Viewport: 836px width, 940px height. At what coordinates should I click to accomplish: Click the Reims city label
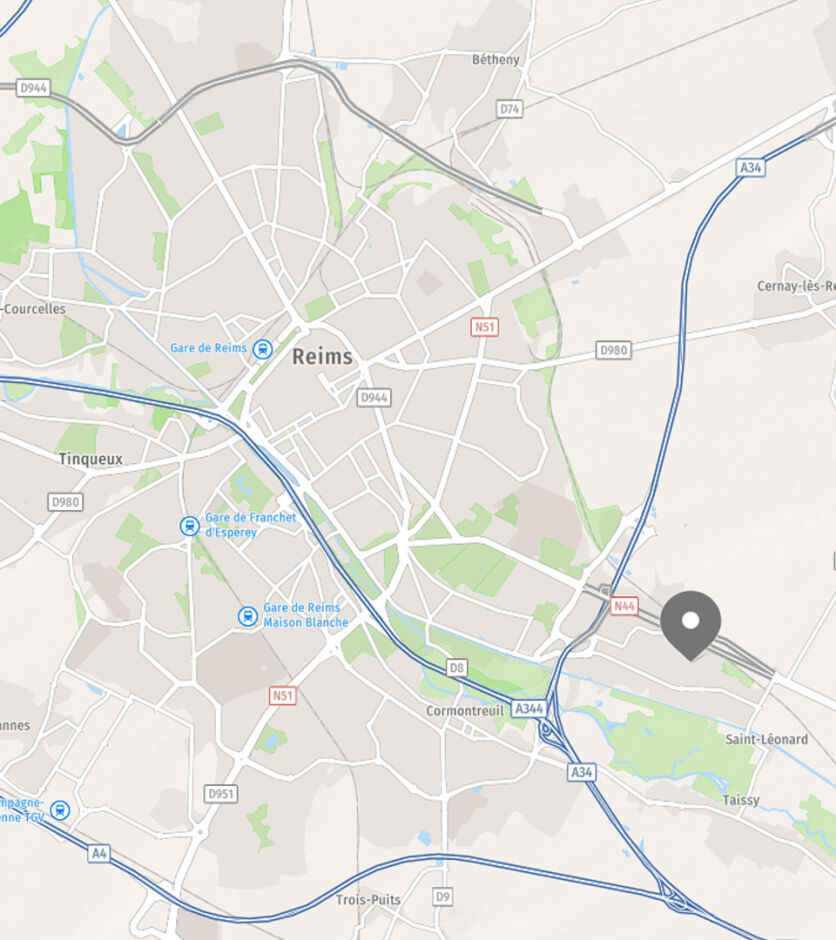coord(322,357)
